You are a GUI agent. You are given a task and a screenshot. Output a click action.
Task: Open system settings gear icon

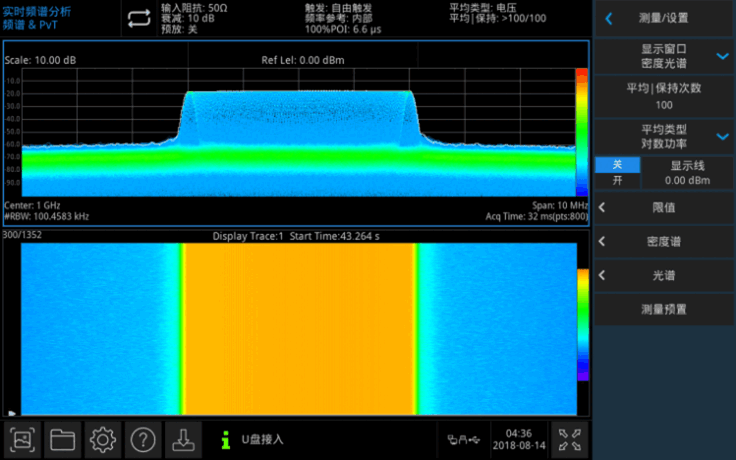point(103,440)
